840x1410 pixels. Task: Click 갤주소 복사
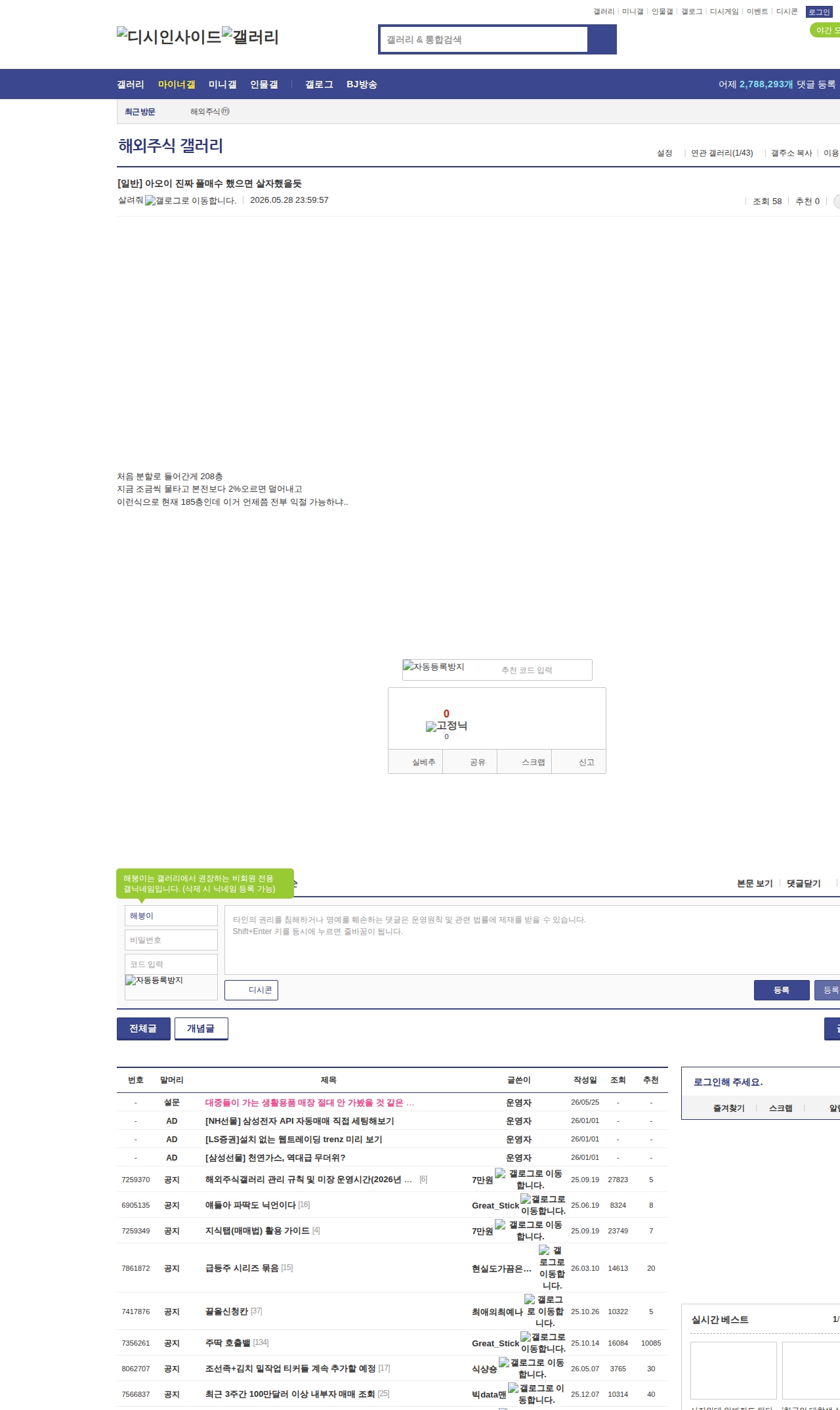pyautogui.click(x=791, y=153)
